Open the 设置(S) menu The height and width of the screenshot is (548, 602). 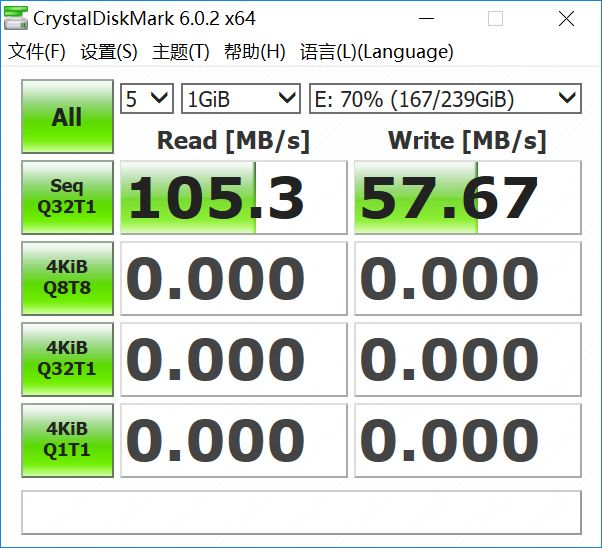[109, 52]
